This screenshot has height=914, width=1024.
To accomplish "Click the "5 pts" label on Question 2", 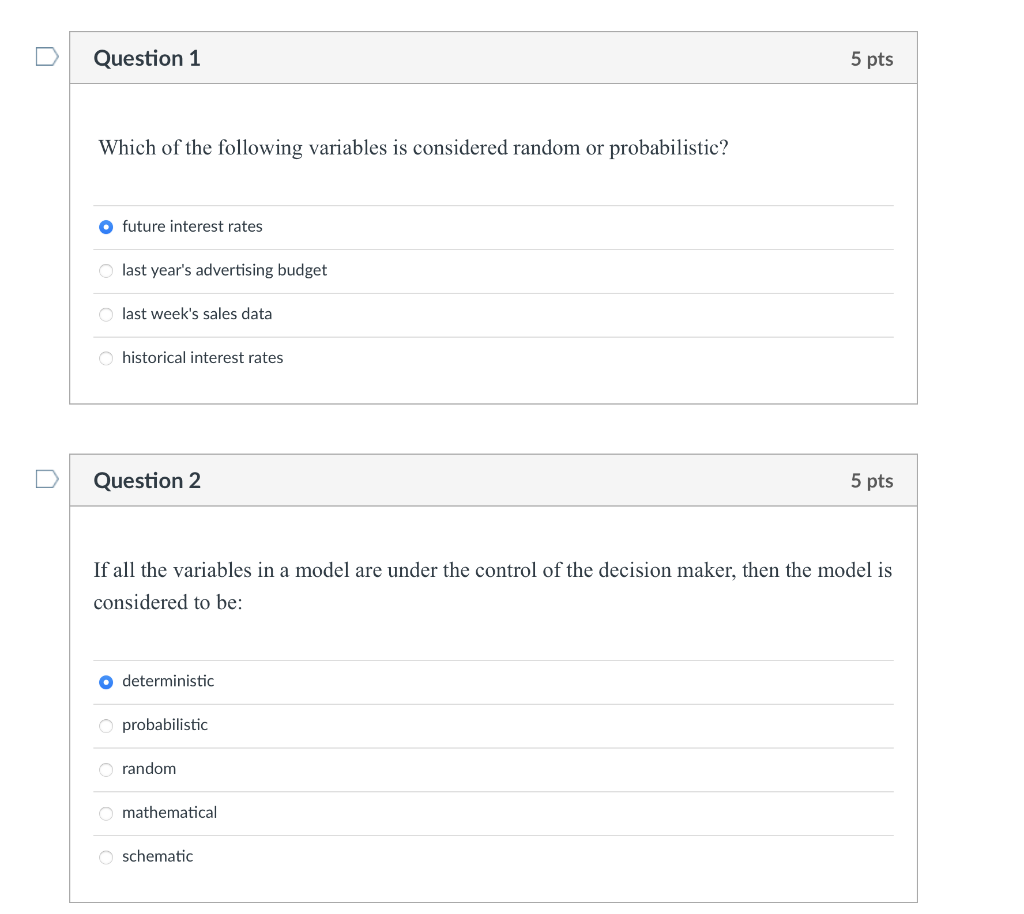I will click(x=871, y=481).
